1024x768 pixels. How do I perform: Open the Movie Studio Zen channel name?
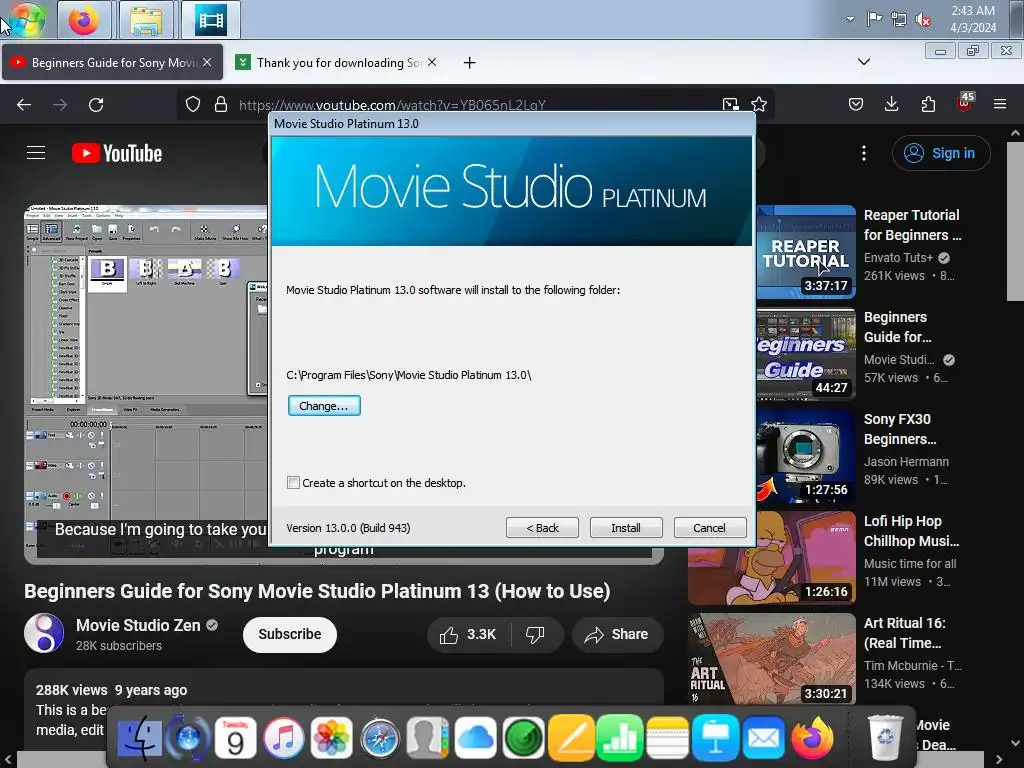[138, 625]
